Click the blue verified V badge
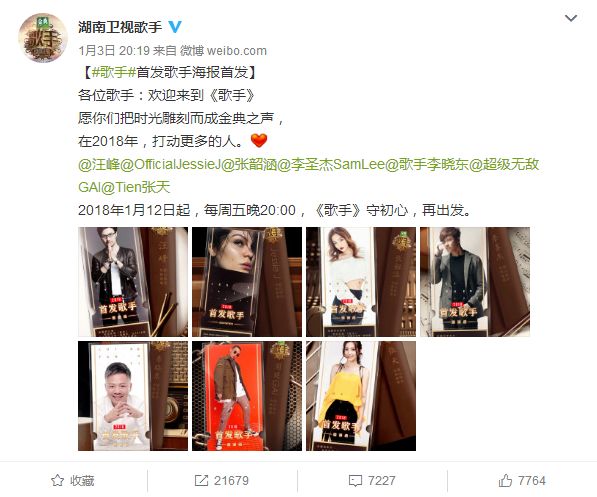Screen dimensions: 597x497 (175, 27)
